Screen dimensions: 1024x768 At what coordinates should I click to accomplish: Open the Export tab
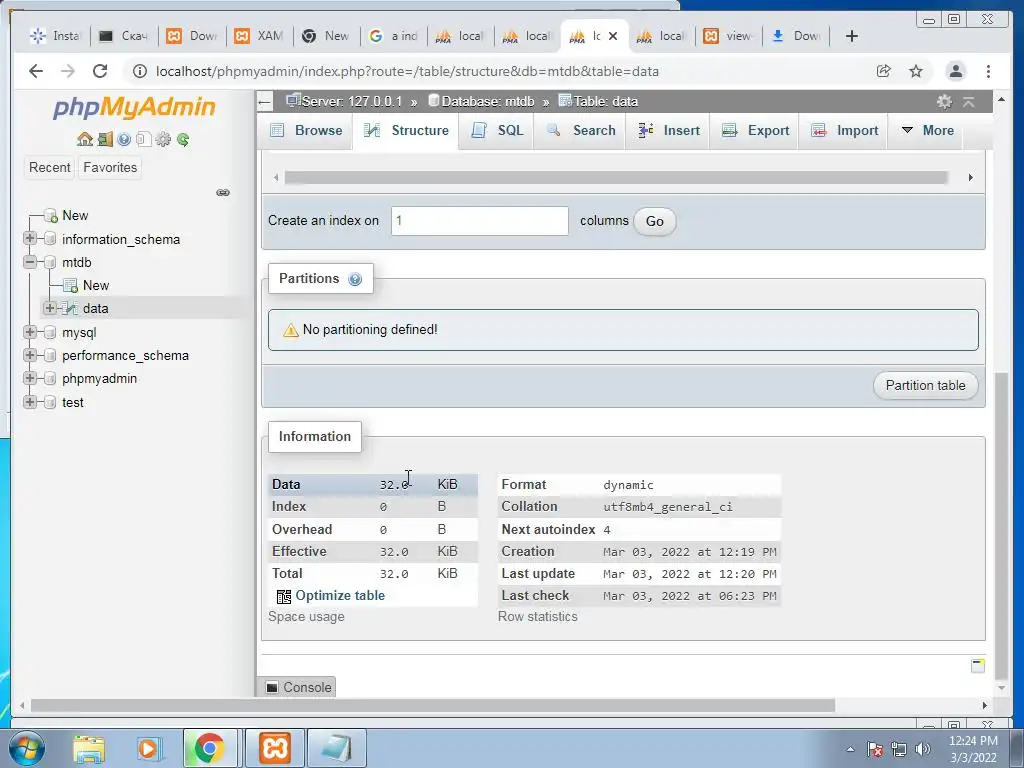754,131
